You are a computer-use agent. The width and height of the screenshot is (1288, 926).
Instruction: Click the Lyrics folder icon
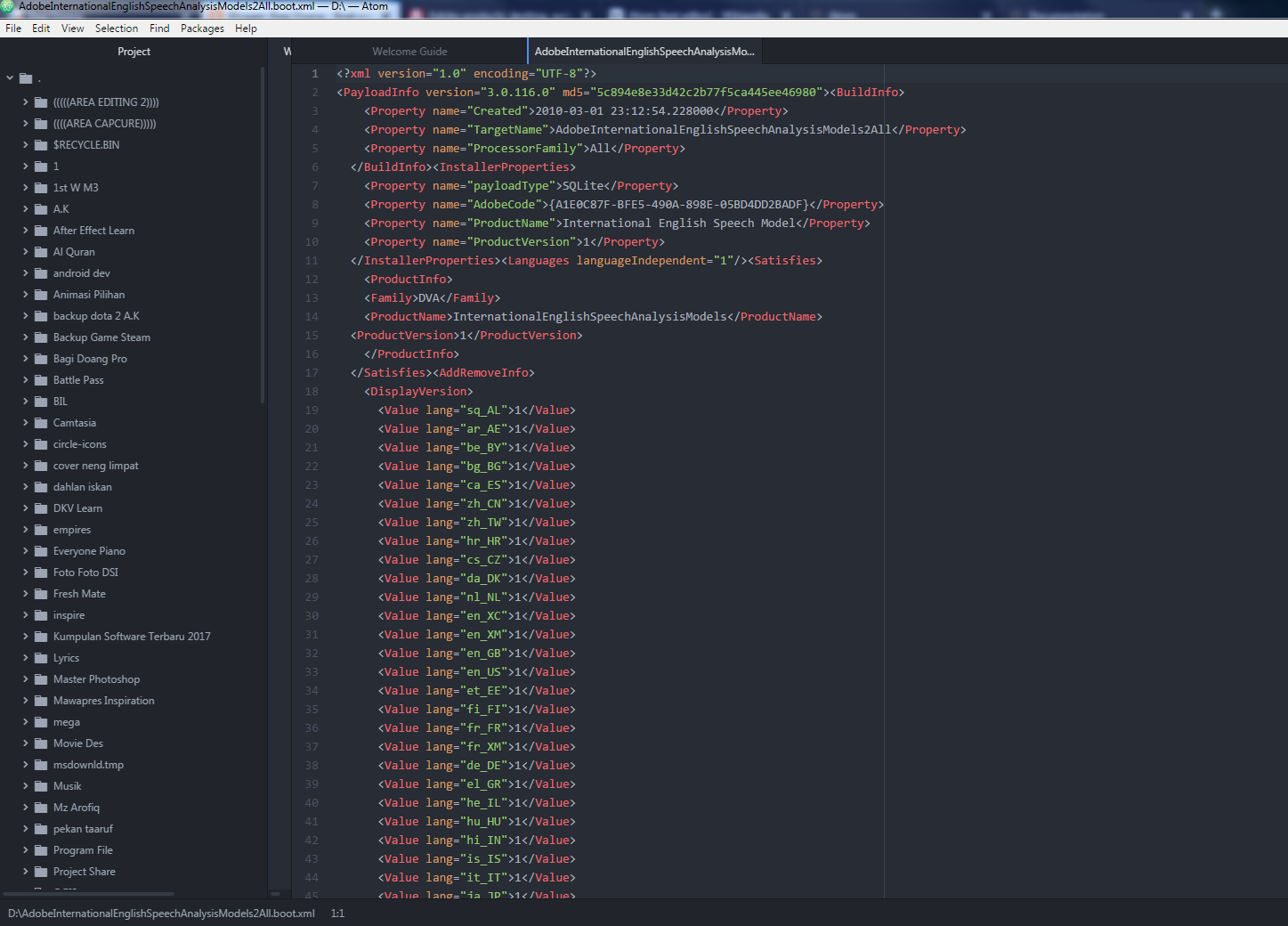pyautogui.click(x=41, y=658)
